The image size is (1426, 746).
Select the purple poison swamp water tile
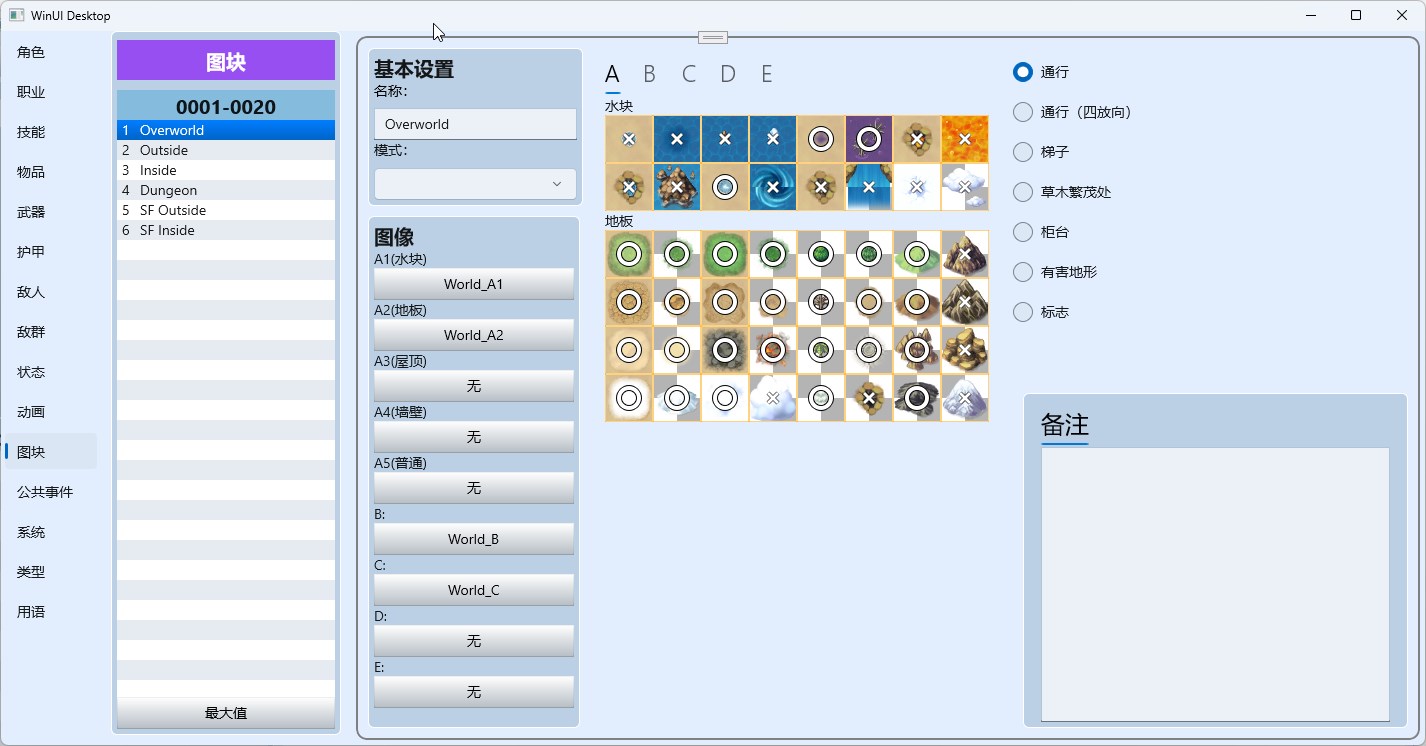click(869, 139)
